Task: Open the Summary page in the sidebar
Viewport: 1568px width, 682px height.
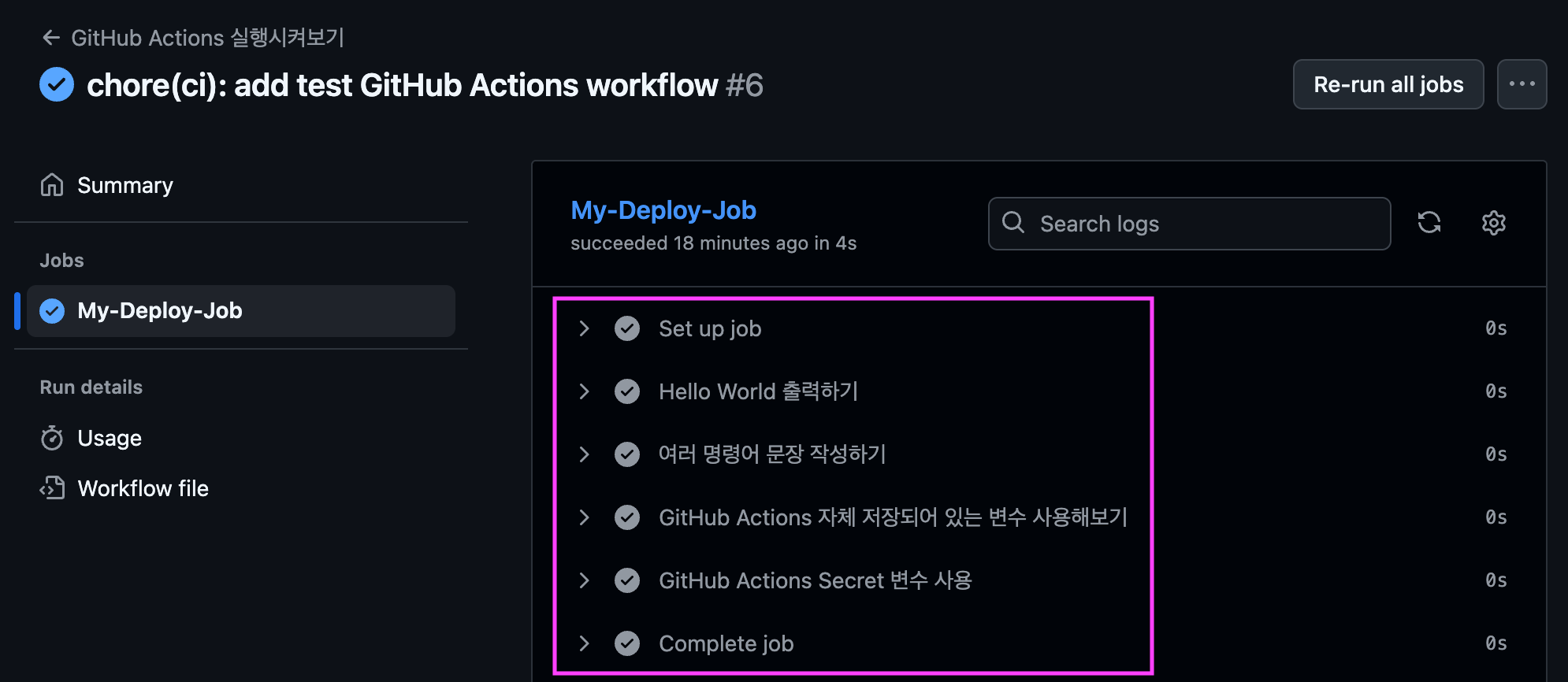Action: (x=124, y=185)
